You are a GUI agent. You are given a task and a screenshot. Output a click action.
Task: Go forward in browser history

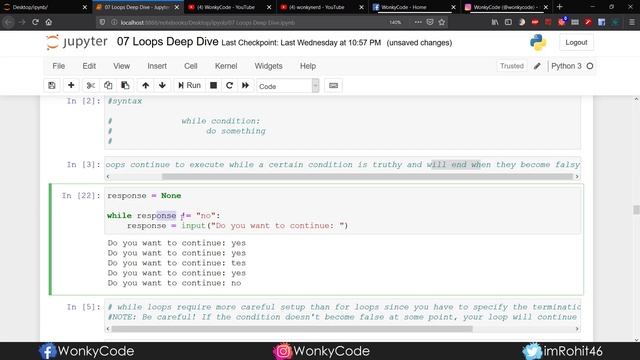[22, 22]
